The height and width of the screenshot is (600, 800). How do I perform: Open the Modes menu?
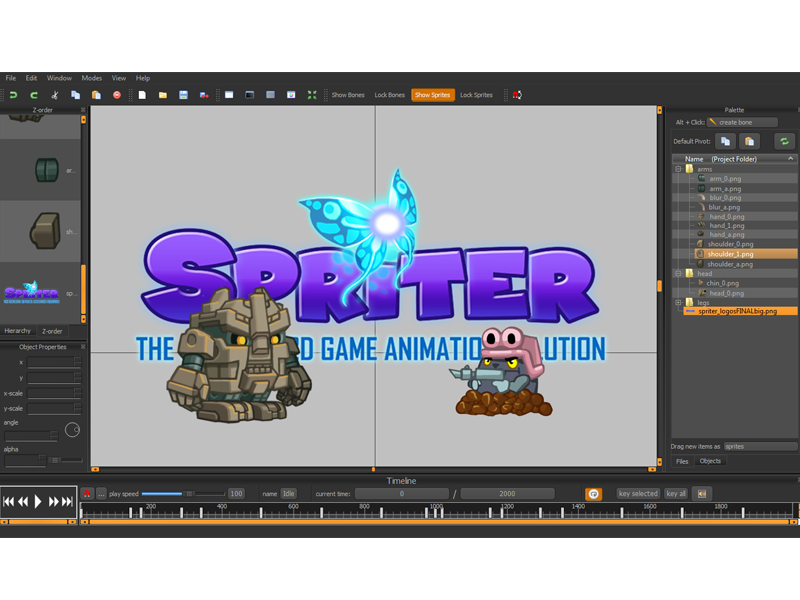(x=92, y=77)
